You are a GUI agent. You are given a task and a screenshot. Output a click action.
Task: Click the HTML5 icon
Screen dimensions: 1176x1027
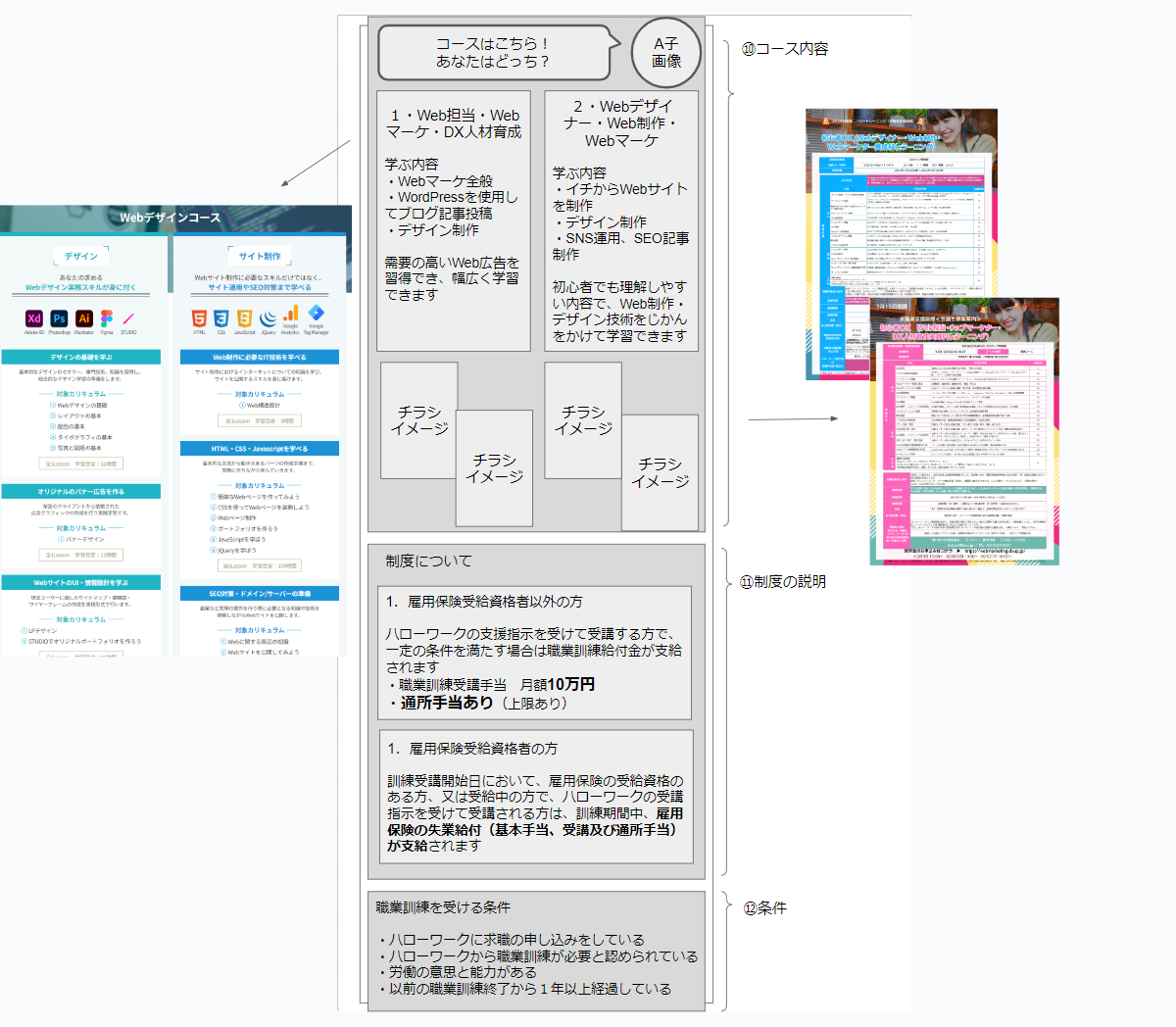coord(199,318)
